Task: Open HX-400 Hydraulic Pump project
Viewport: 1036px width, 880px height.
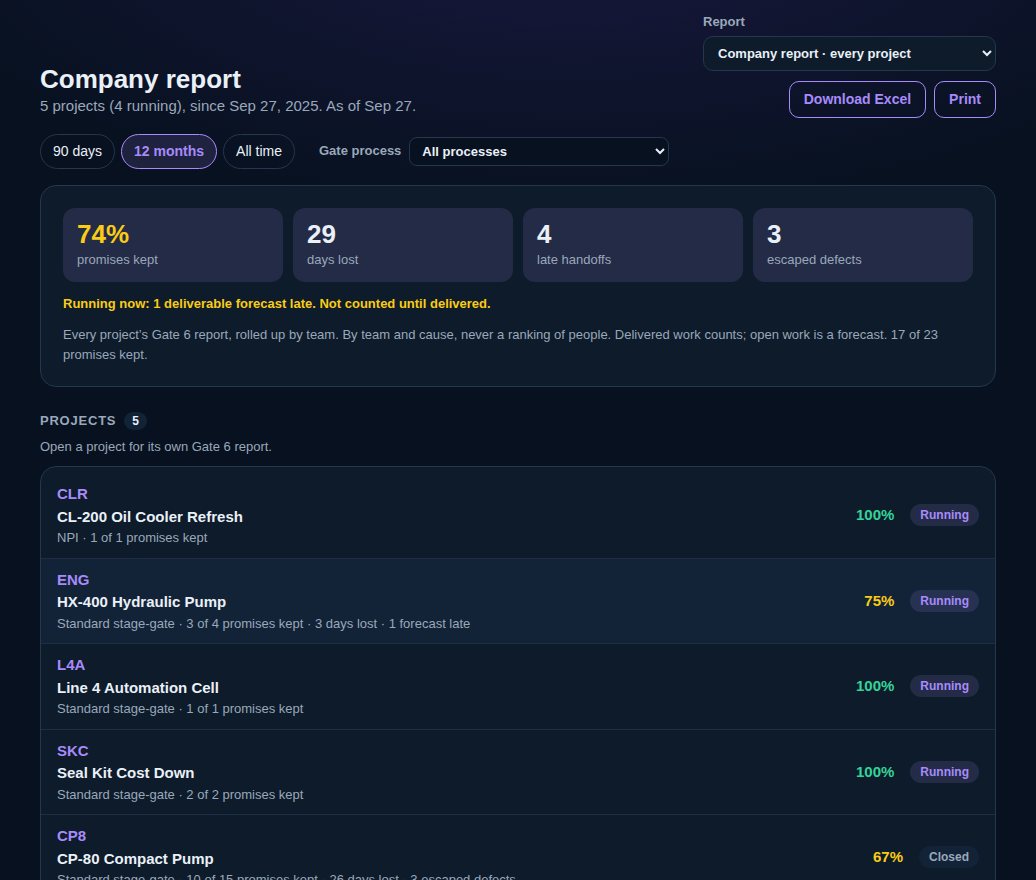Action: point(518,601)
